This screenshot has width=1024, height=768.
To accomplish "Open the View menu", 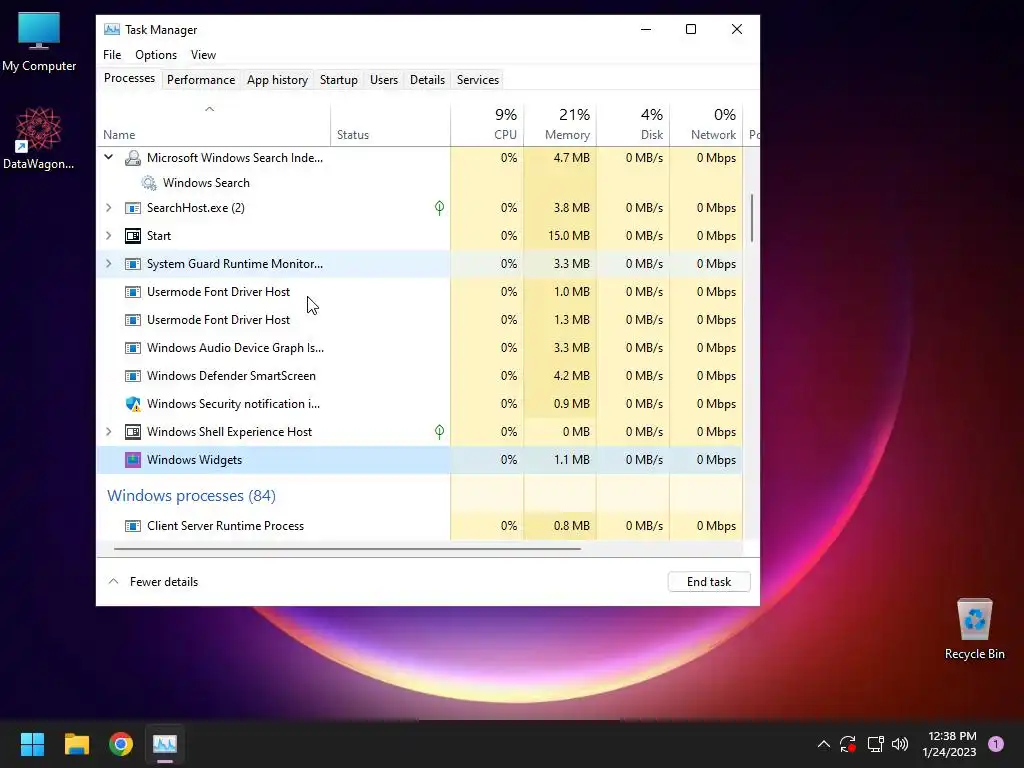I will pos(203,55).
